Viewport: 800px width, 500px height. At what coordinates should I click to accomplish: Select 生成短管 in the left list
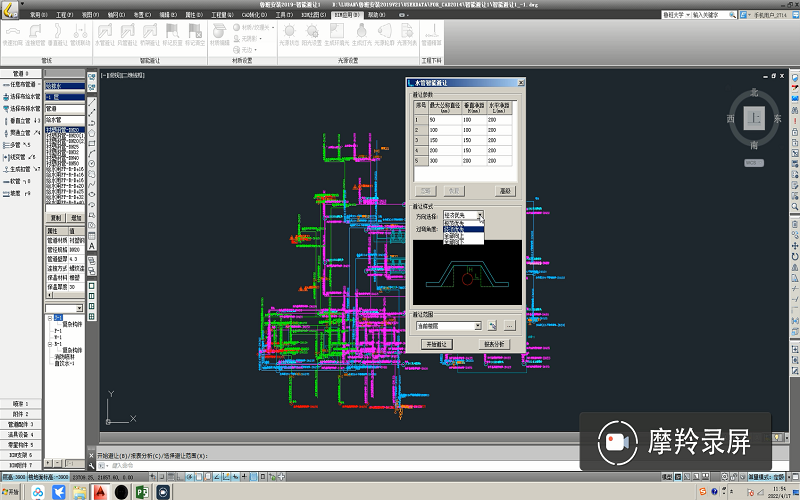pos(21,169)
